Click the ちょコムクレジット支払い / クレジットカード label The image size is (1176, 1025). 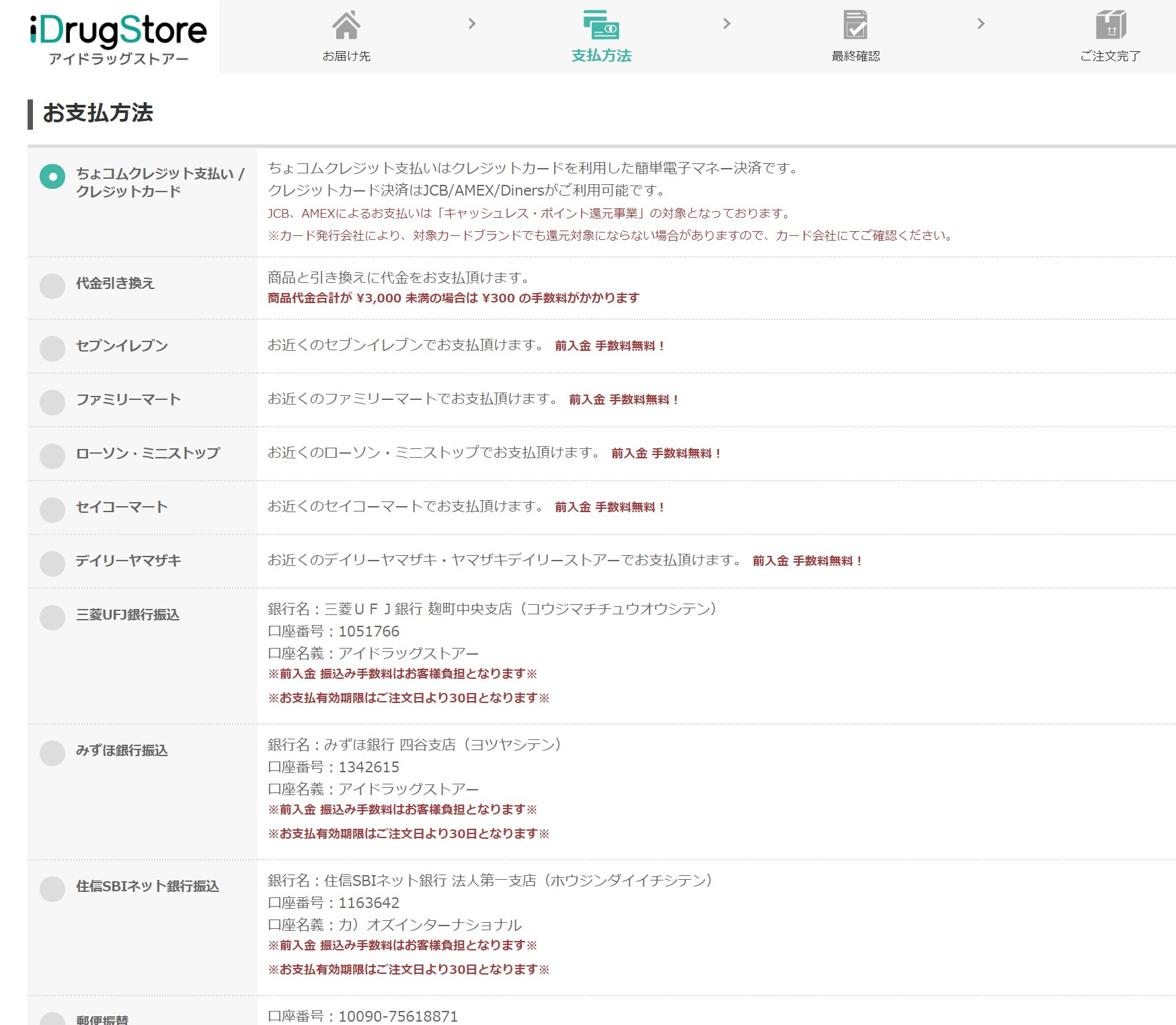[x=160, y=183]
